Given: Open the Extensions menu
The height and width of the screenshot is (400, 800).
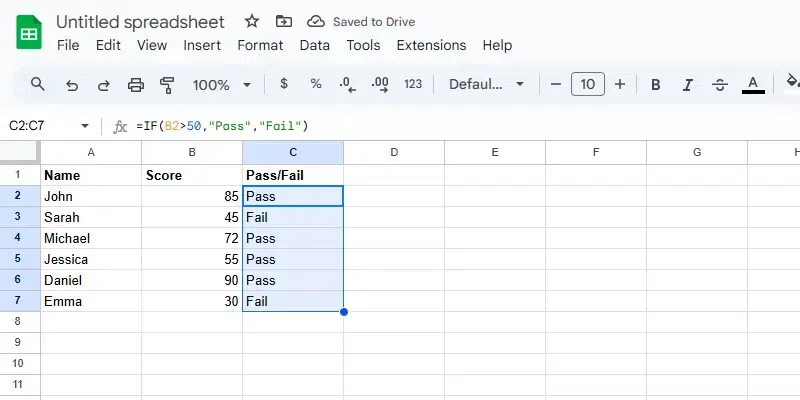Looking at the screenshot, I should pyautogui.click(x=431, y=45).
